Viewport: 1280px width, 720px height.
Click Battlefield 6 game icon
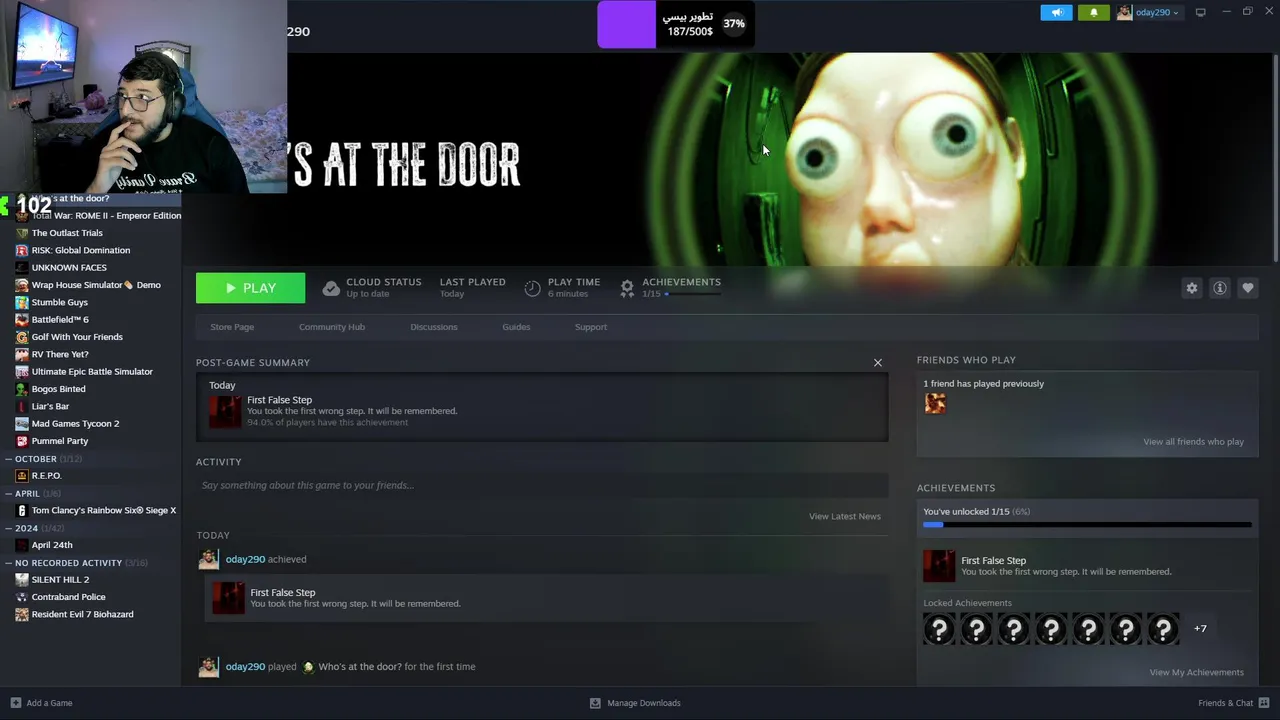click(22, 320)
